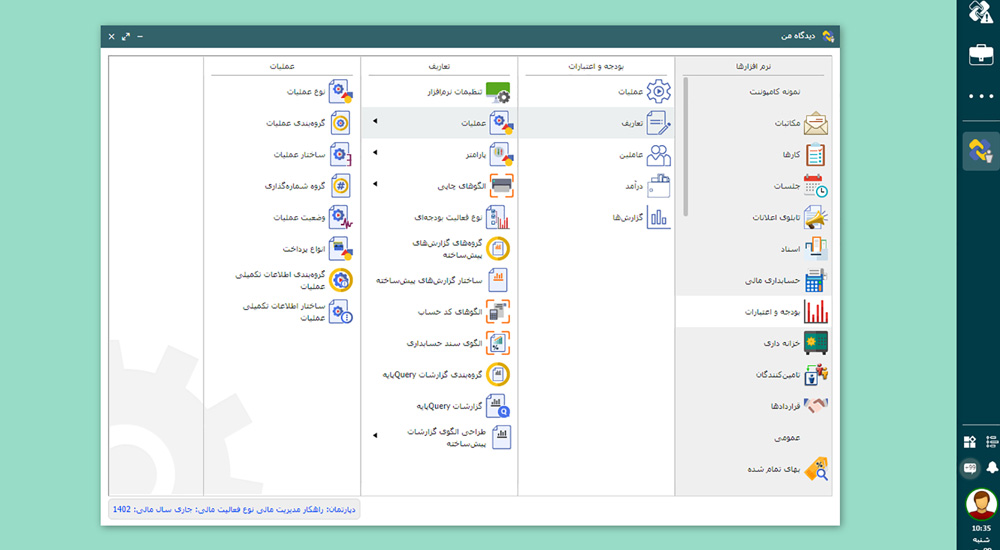1000x550 pixels.
Task: Click the درآمد (income) wallet icon
Action: point(658,186)
